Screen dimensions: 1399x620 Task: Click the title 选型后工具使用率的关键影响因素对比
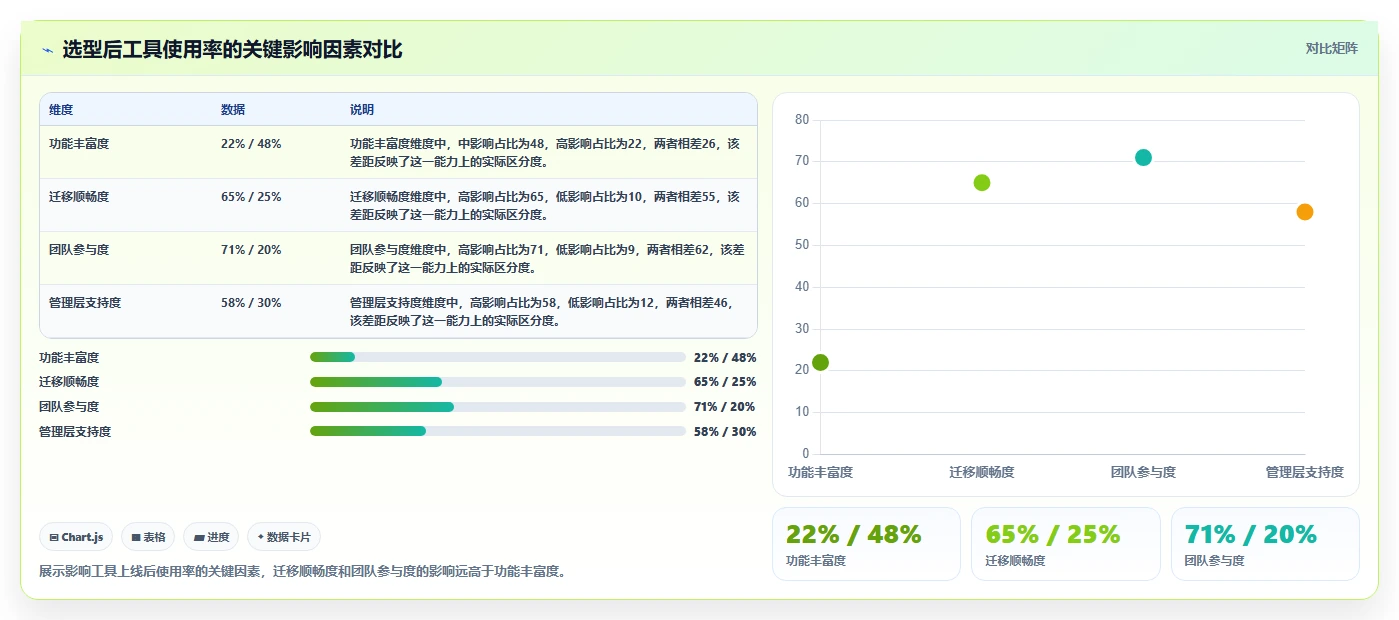(232, 50)
